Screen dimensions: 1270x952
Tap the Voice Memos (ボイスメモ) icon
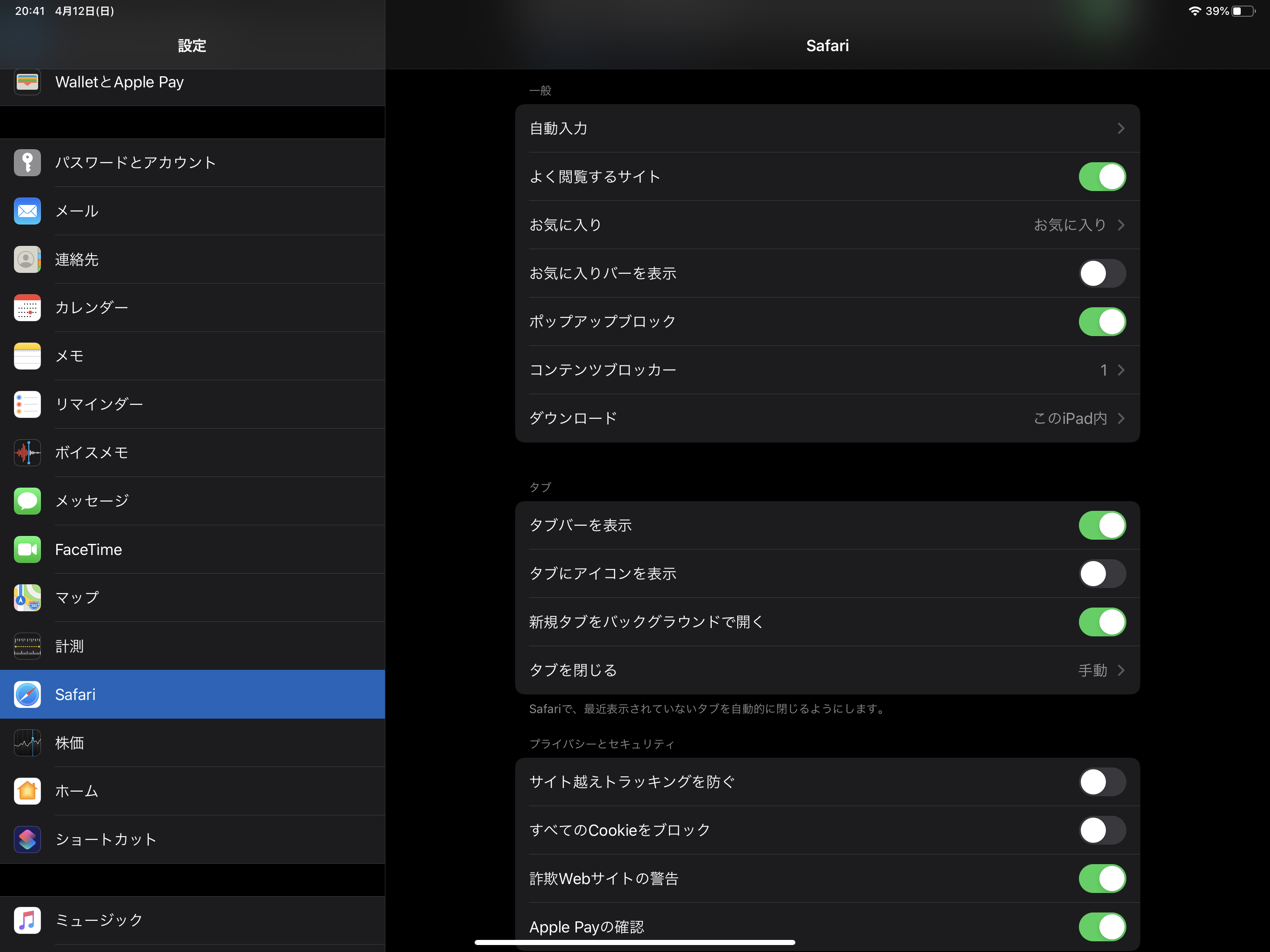point(27,452)
